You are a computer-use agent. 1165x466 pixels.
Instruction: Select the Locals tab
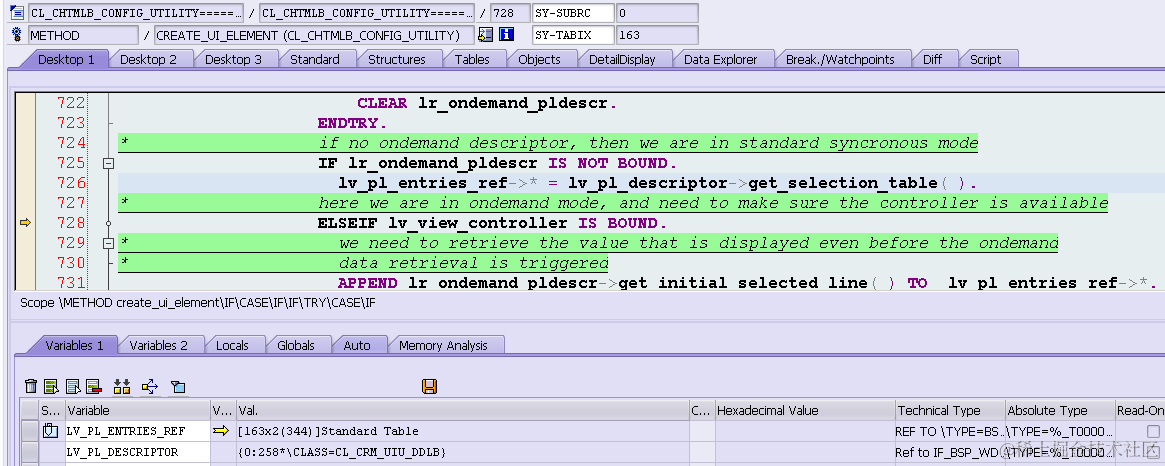(x=232, y=345)
